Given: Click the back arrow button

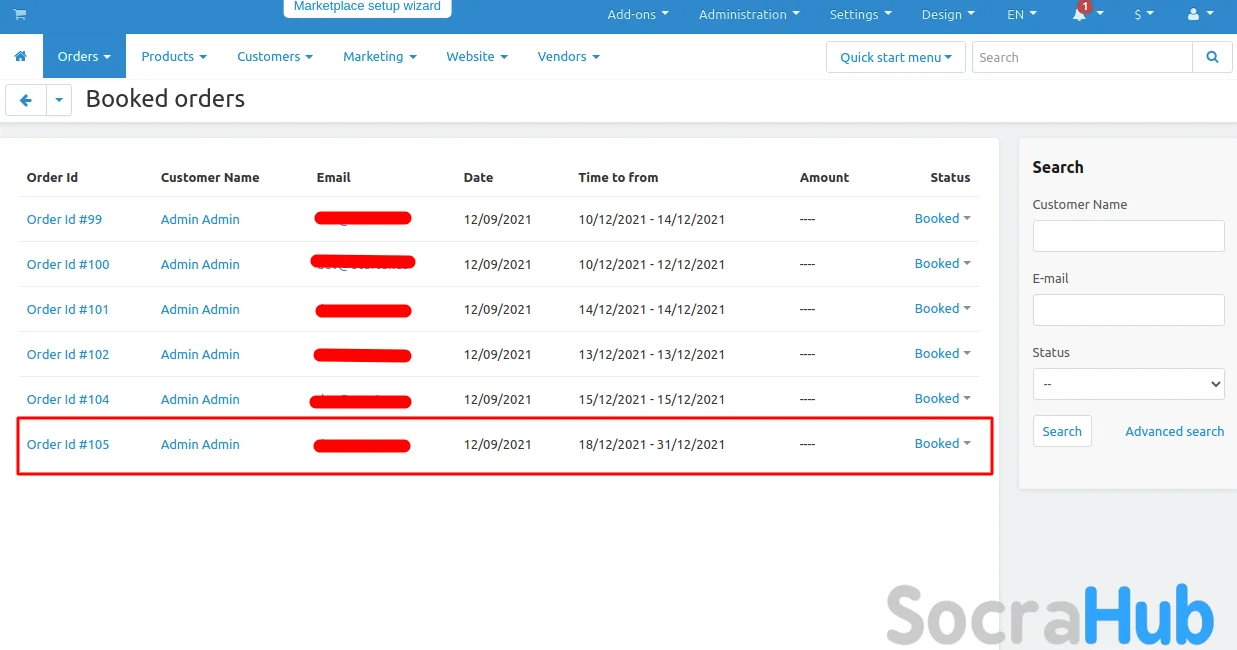Looking at the screenshot, I should (26, 100).
